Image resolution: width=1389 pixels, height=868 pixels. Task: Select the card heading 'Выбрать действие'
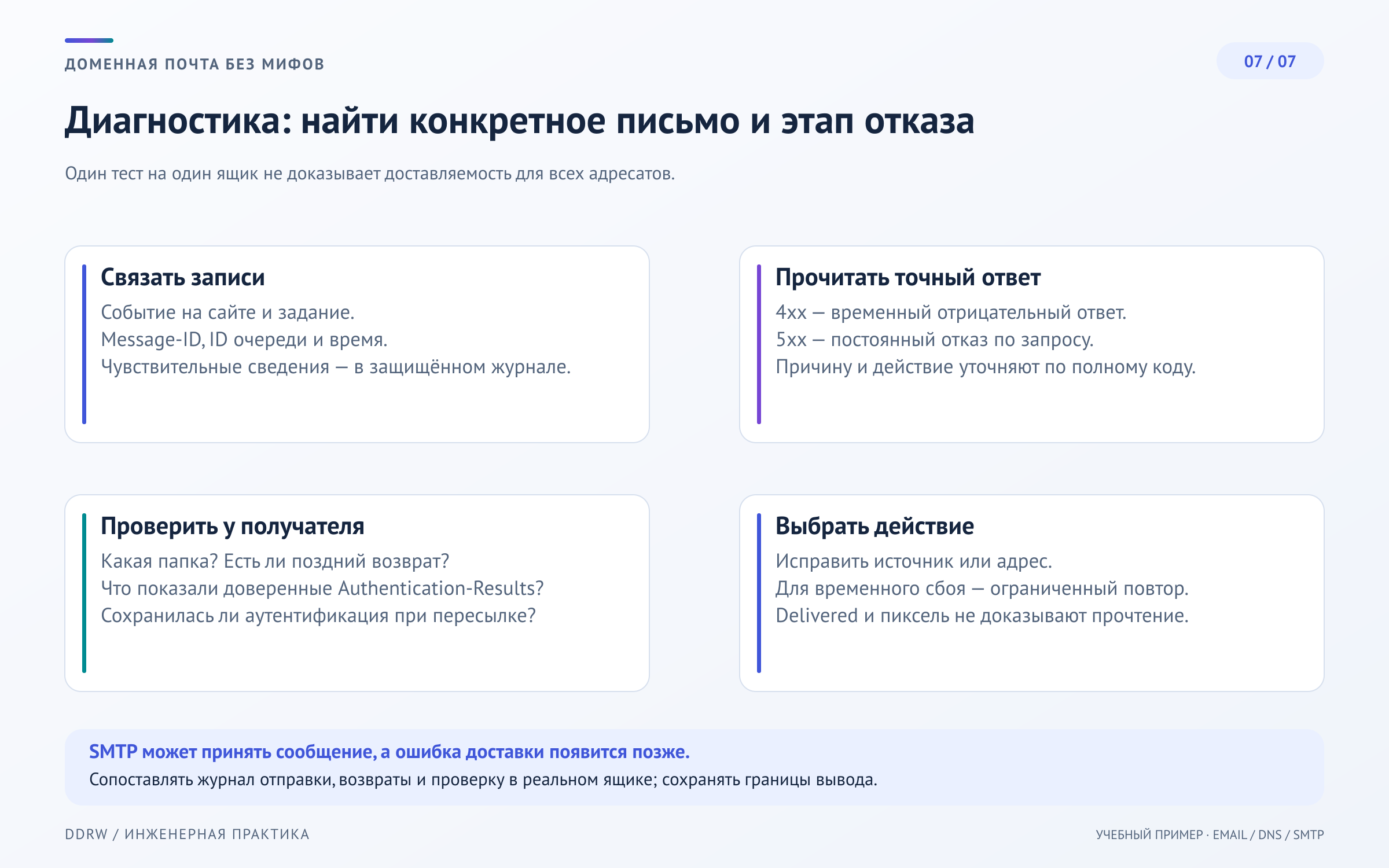point(874,527)
